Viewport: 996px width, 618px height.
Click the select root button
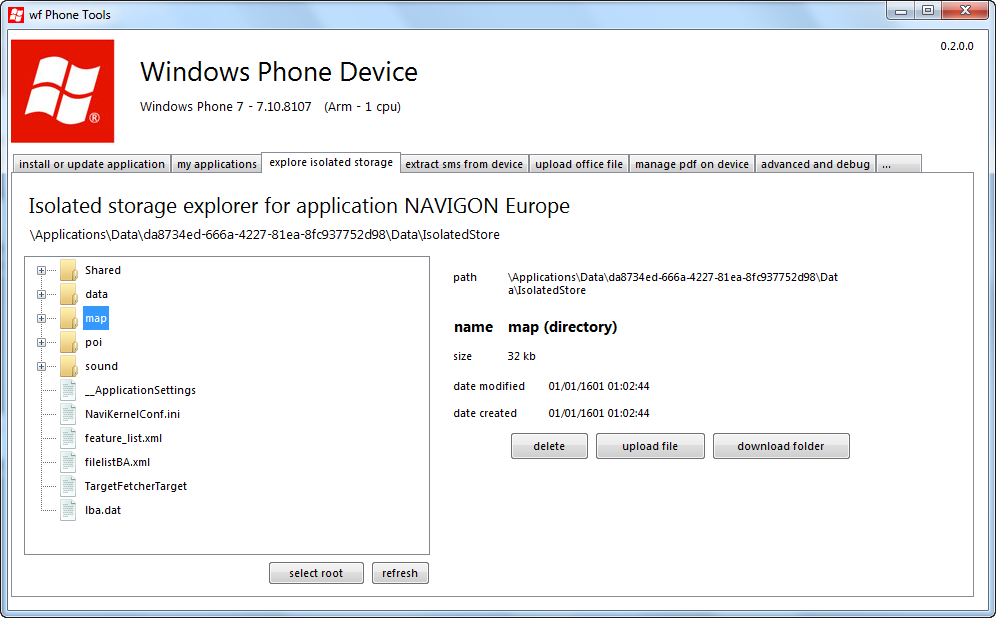coord(316,573)
